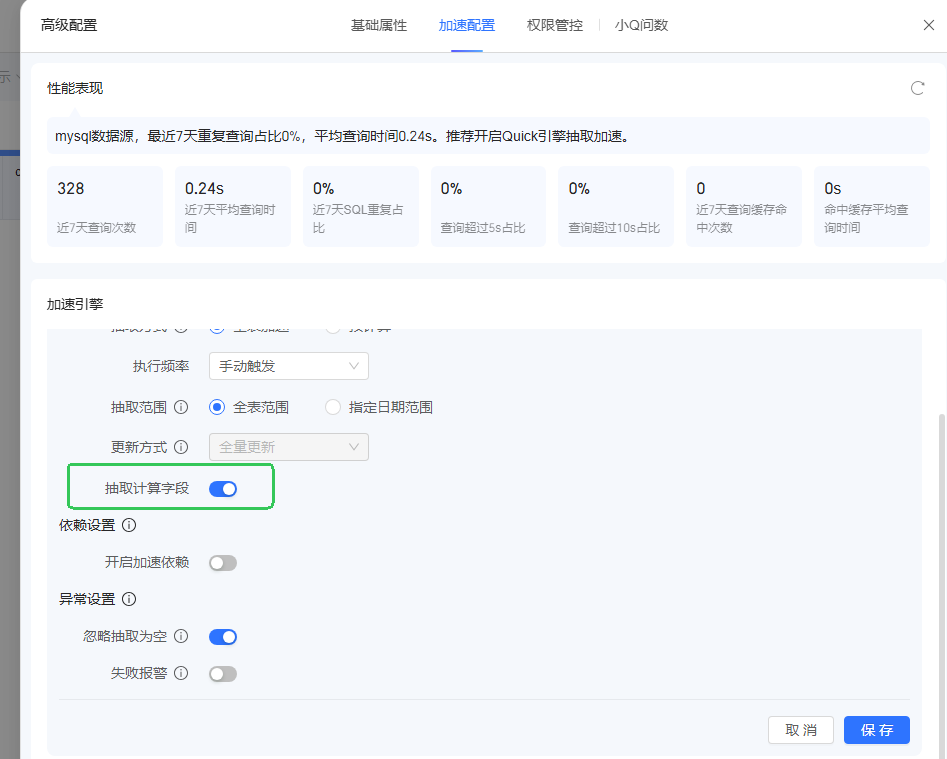
Task: Click info icon next to 异常设置
Action: 129,599
